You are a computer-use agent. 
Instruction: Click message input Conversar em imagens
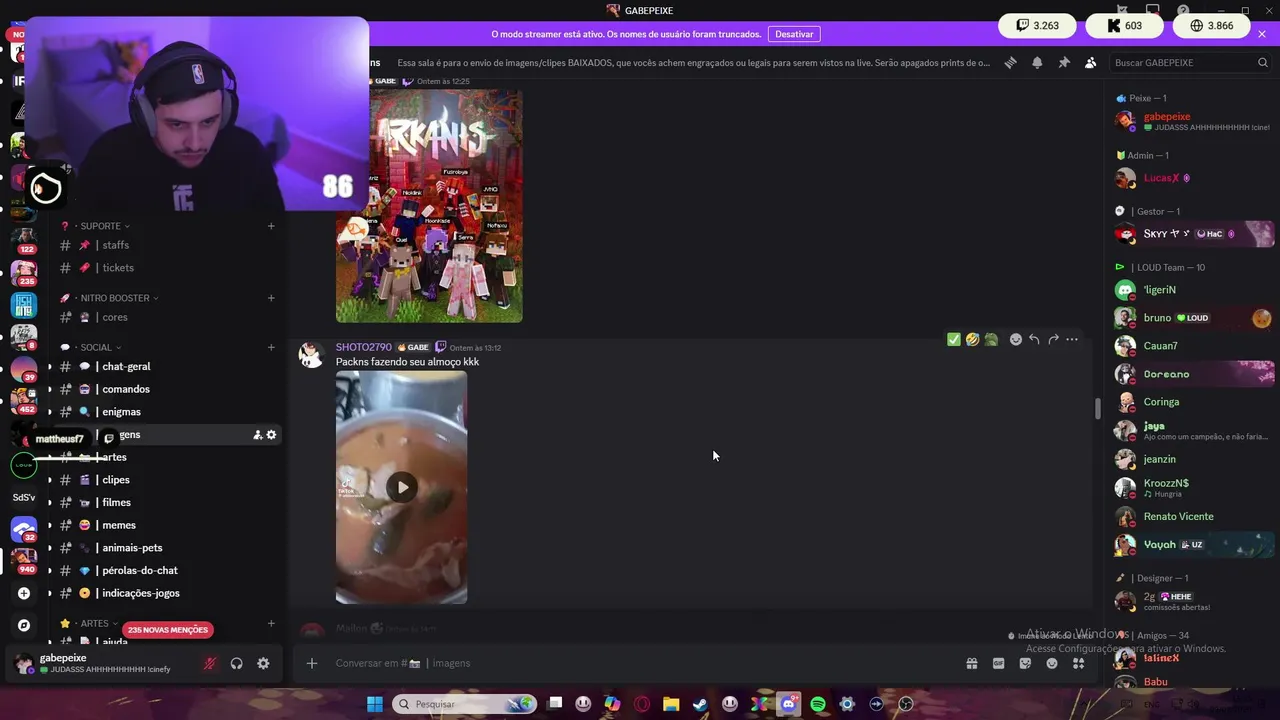640,663
